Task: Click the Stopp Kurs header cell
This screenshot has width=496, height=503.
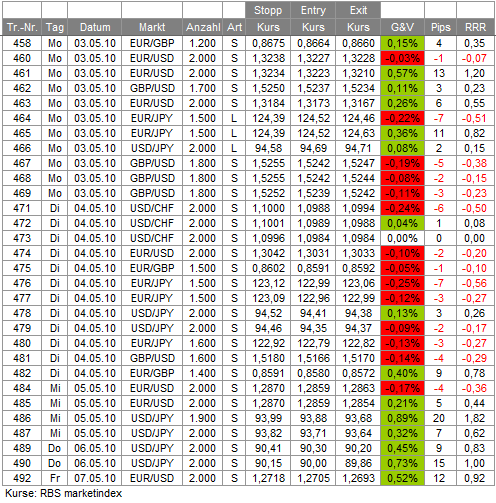Action: click(268, 19)
